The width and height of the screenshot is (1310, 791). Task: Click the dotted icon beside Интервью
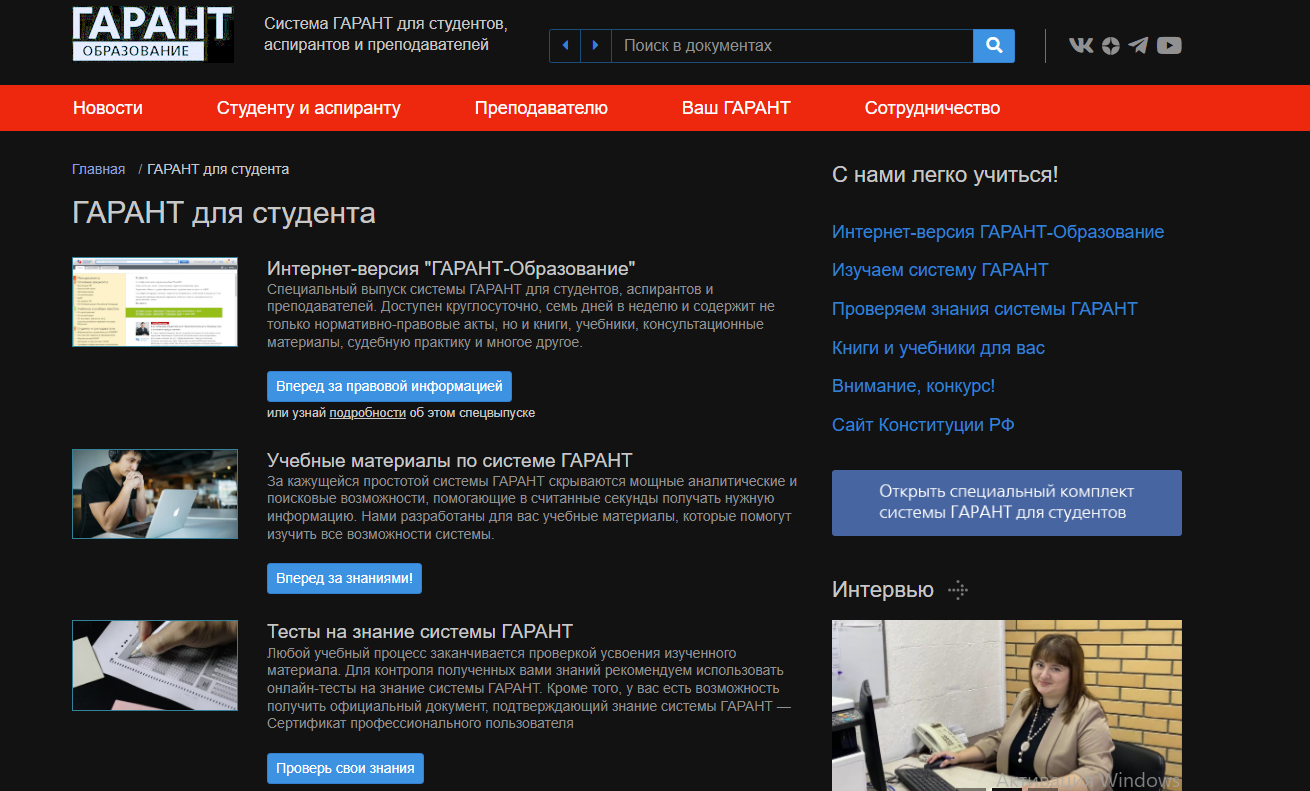958,590
